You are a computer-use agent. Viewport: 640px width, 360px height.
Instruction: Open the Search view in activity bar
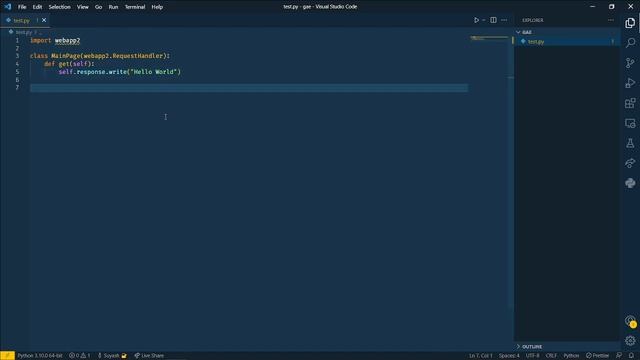tap(630, 43)
